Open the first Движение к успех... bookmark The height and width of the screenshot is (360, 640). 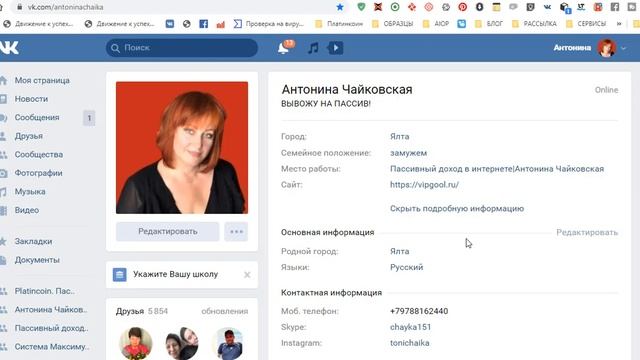pos(38,24)
